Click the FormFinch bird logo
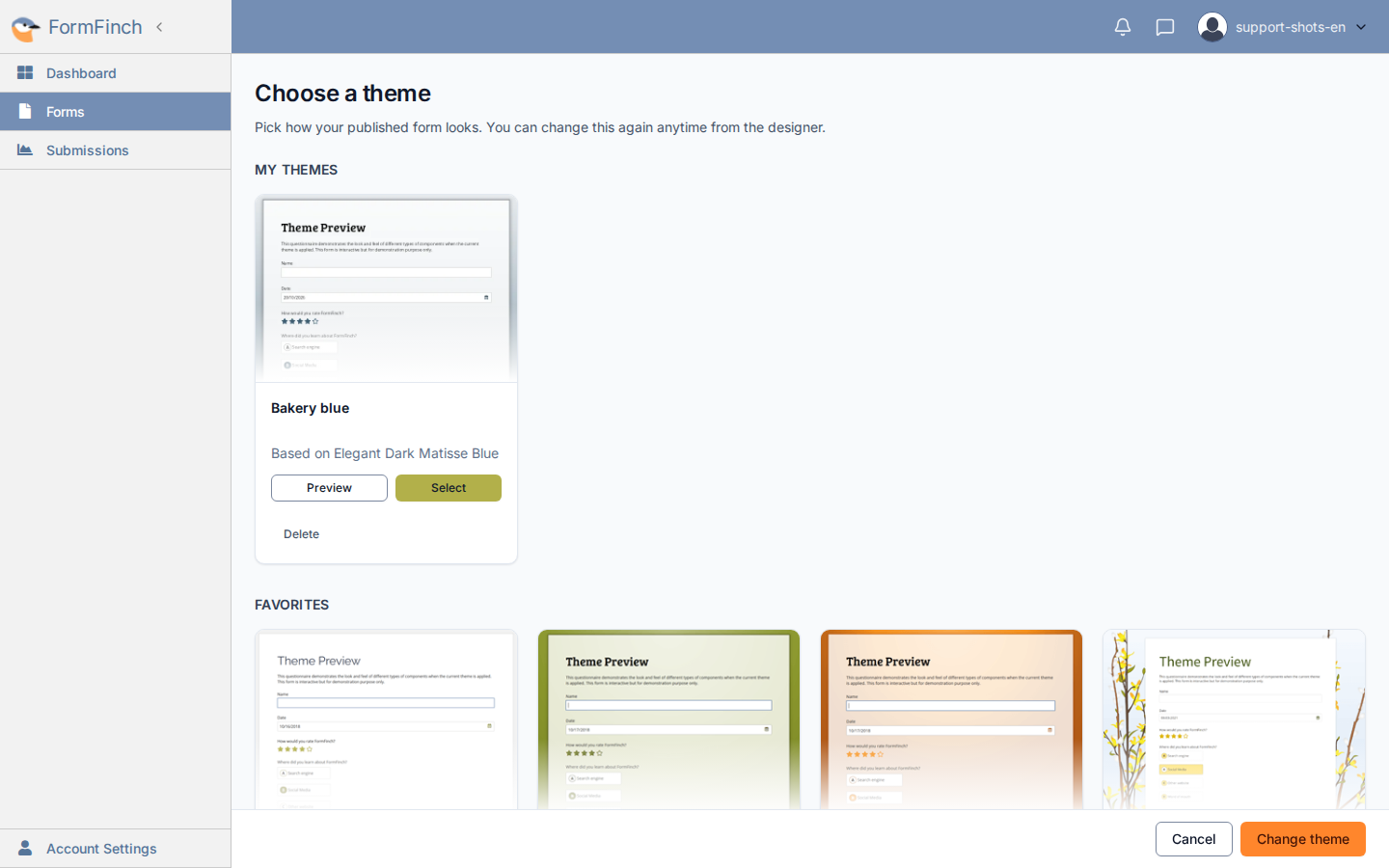1389x868 pixels. (26, 28)
